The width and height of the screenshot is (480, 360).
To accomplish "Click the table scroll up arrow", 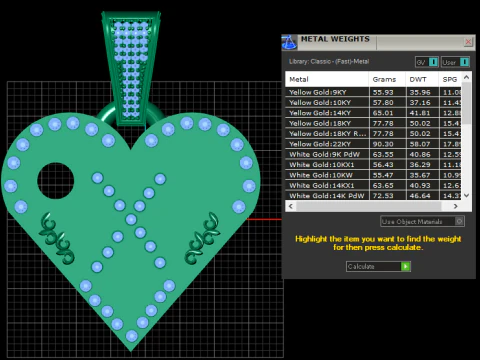I will coord(466,77).
